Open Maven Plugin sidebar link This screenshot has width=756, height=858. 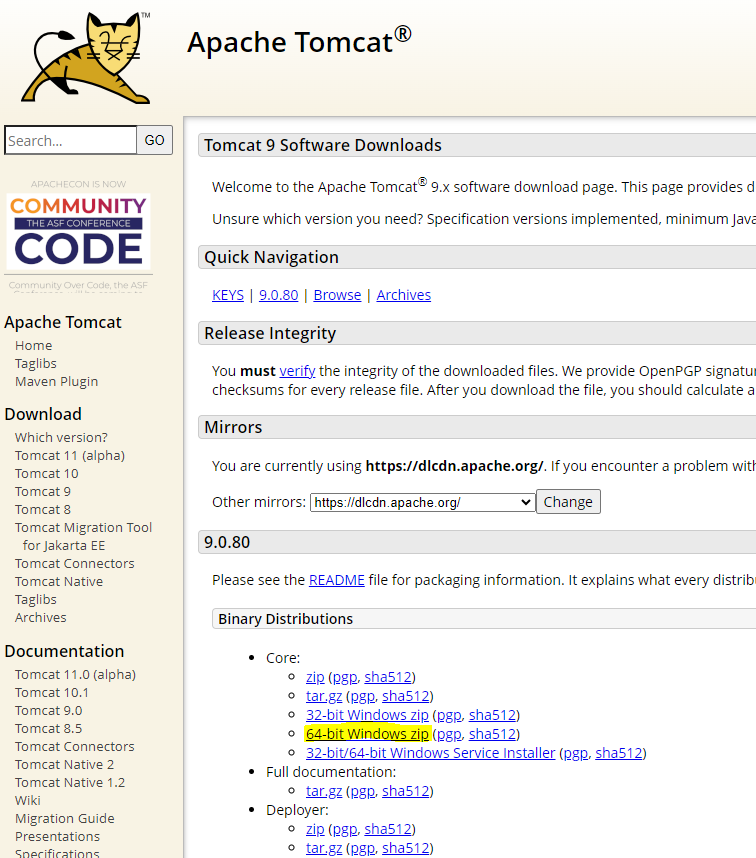(56, 382)
